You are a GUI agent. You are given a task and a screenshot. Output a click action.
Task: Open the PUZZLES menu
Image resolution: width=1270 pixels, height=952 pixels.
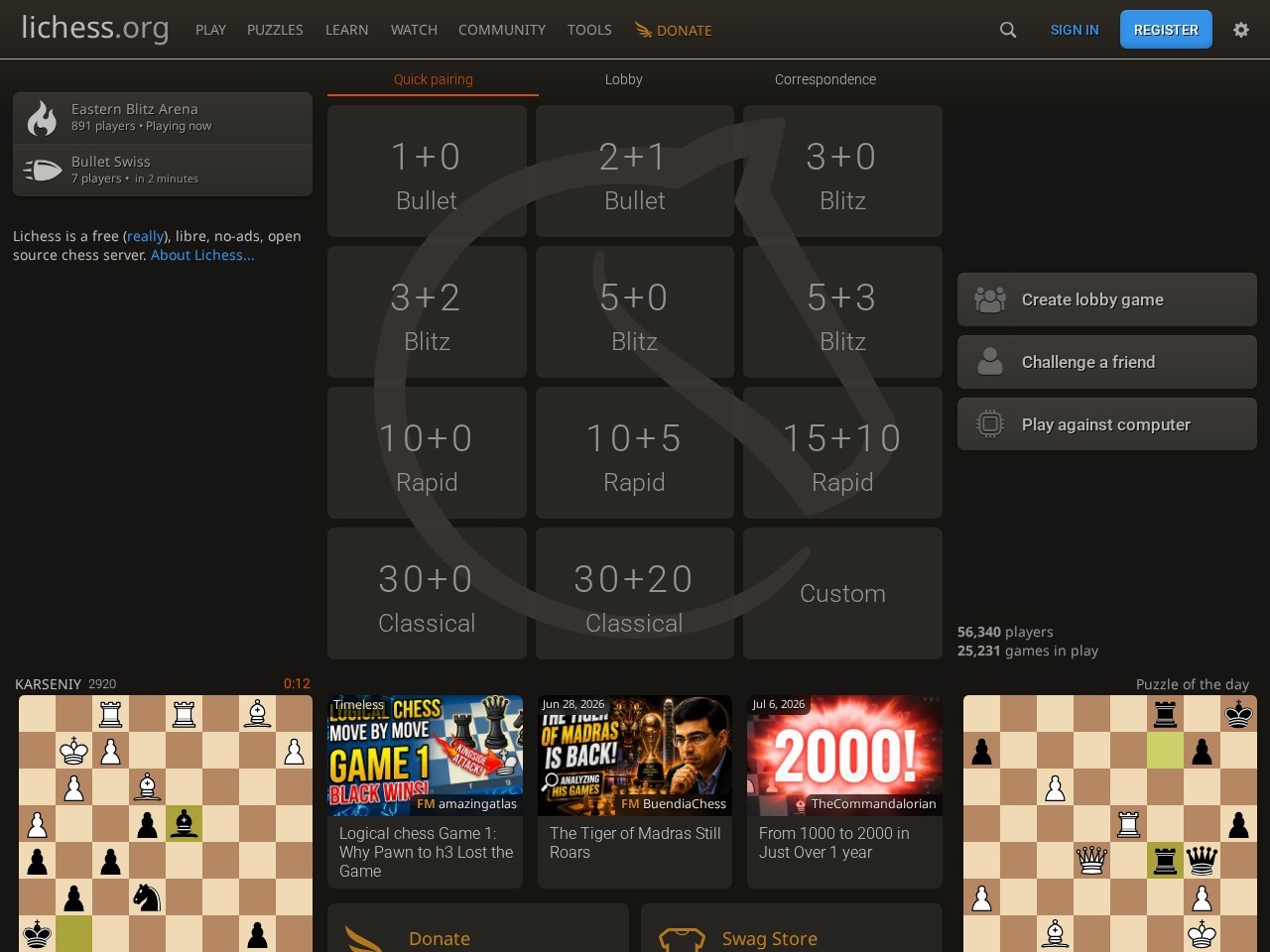pos(275,30)
